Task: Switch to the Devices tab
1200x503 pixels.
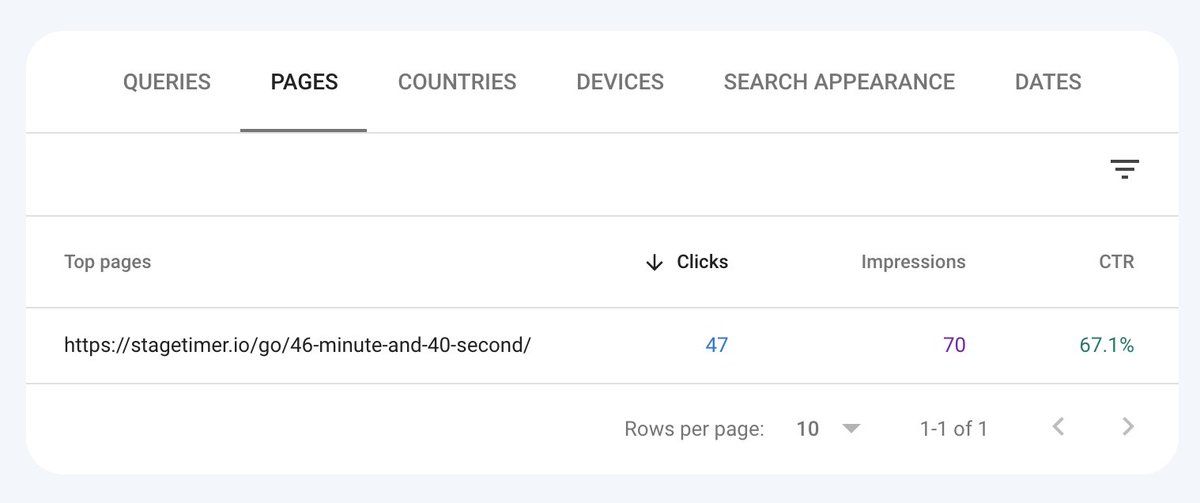Action: click(620, 82)
